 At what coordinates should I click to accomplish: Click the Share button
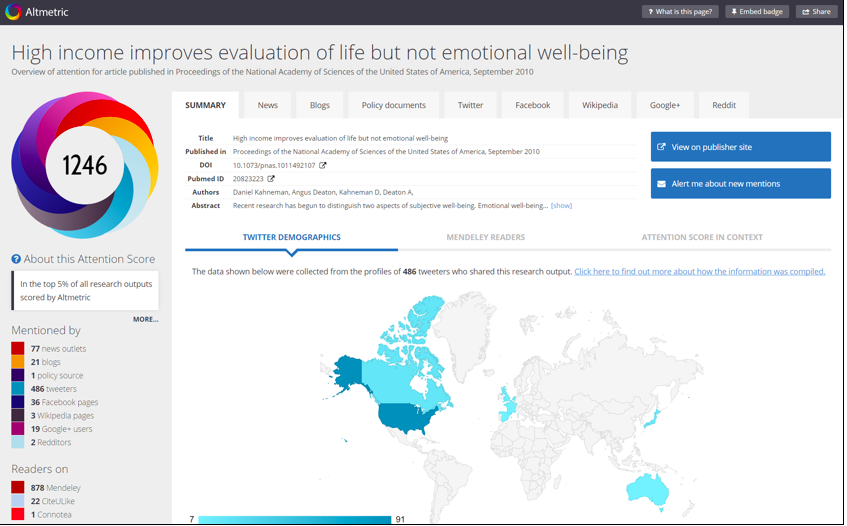[x=816, y=11]
